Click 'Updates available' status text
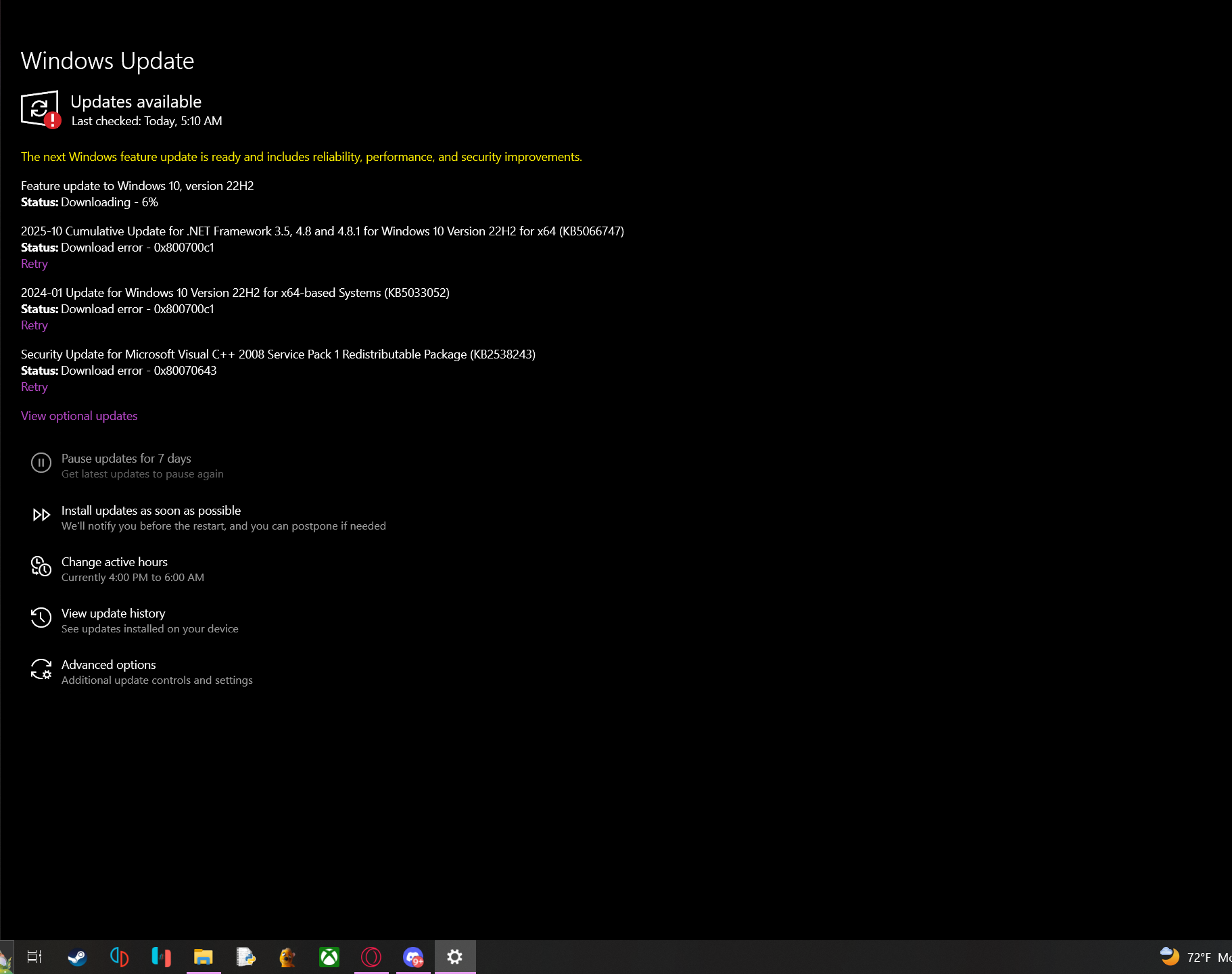 pos(136,101)
